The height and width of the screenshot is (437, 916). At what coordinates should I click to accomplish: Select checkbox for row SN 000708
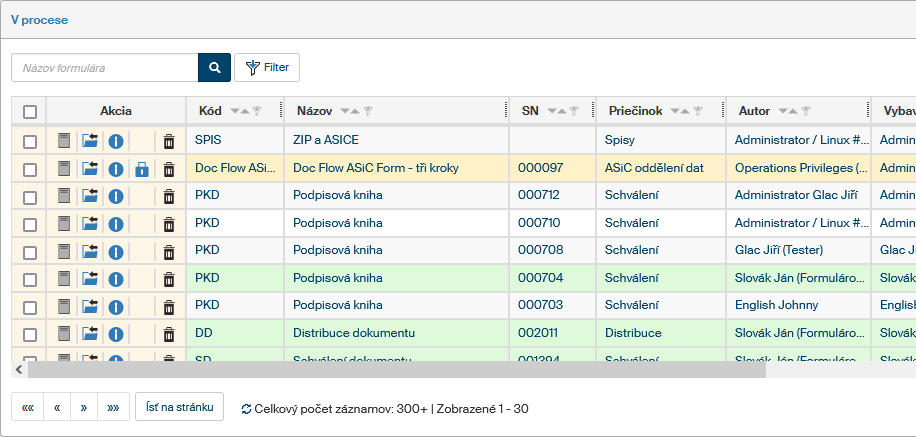pyautogui.click(x=30, y=251)
